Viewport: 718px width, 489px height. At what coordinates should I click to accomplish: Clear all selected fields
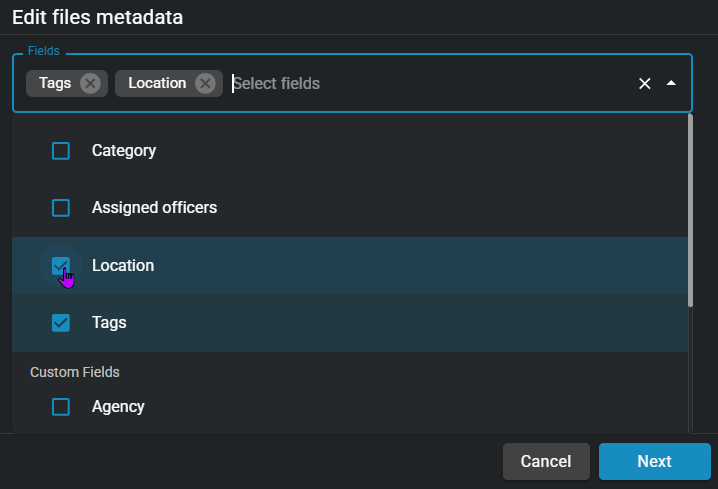[645, 83]
